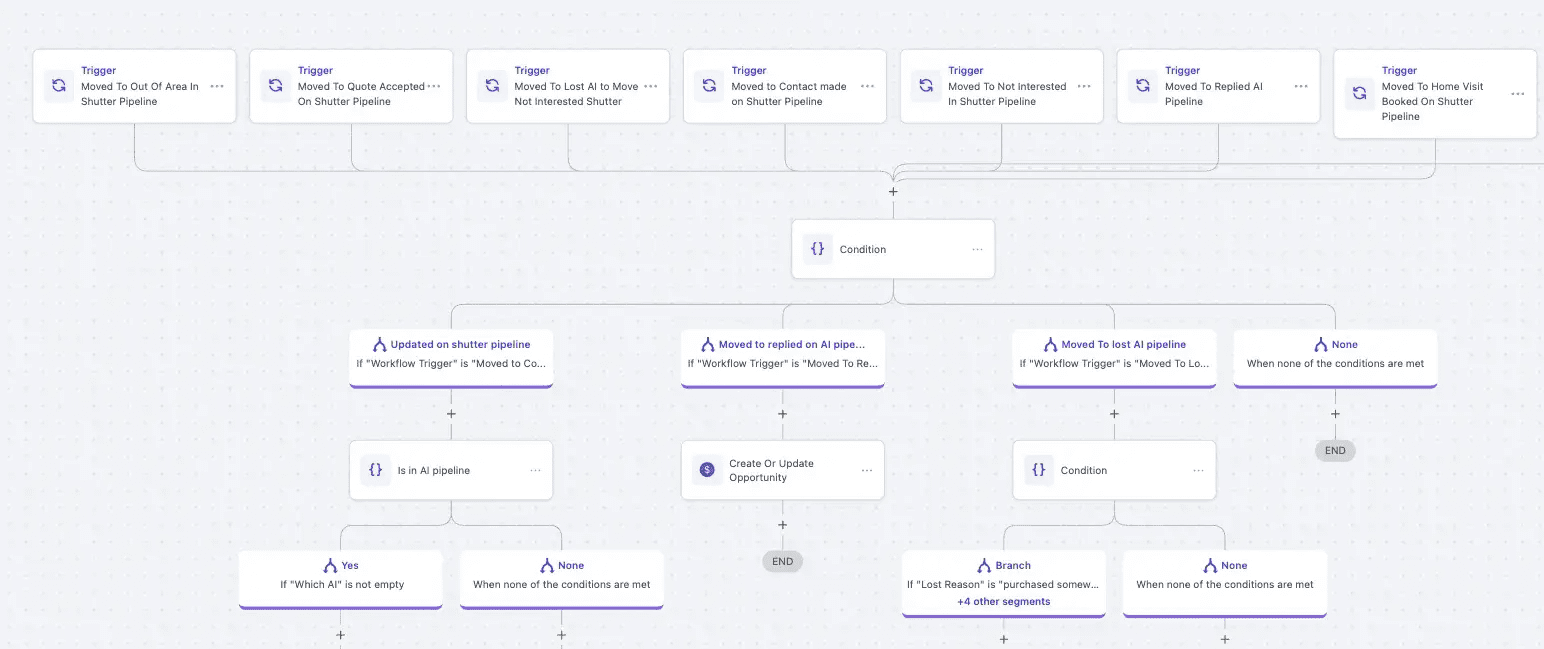
Task: Open the Moved to Contact made trigger card
Action: (784, 87)
